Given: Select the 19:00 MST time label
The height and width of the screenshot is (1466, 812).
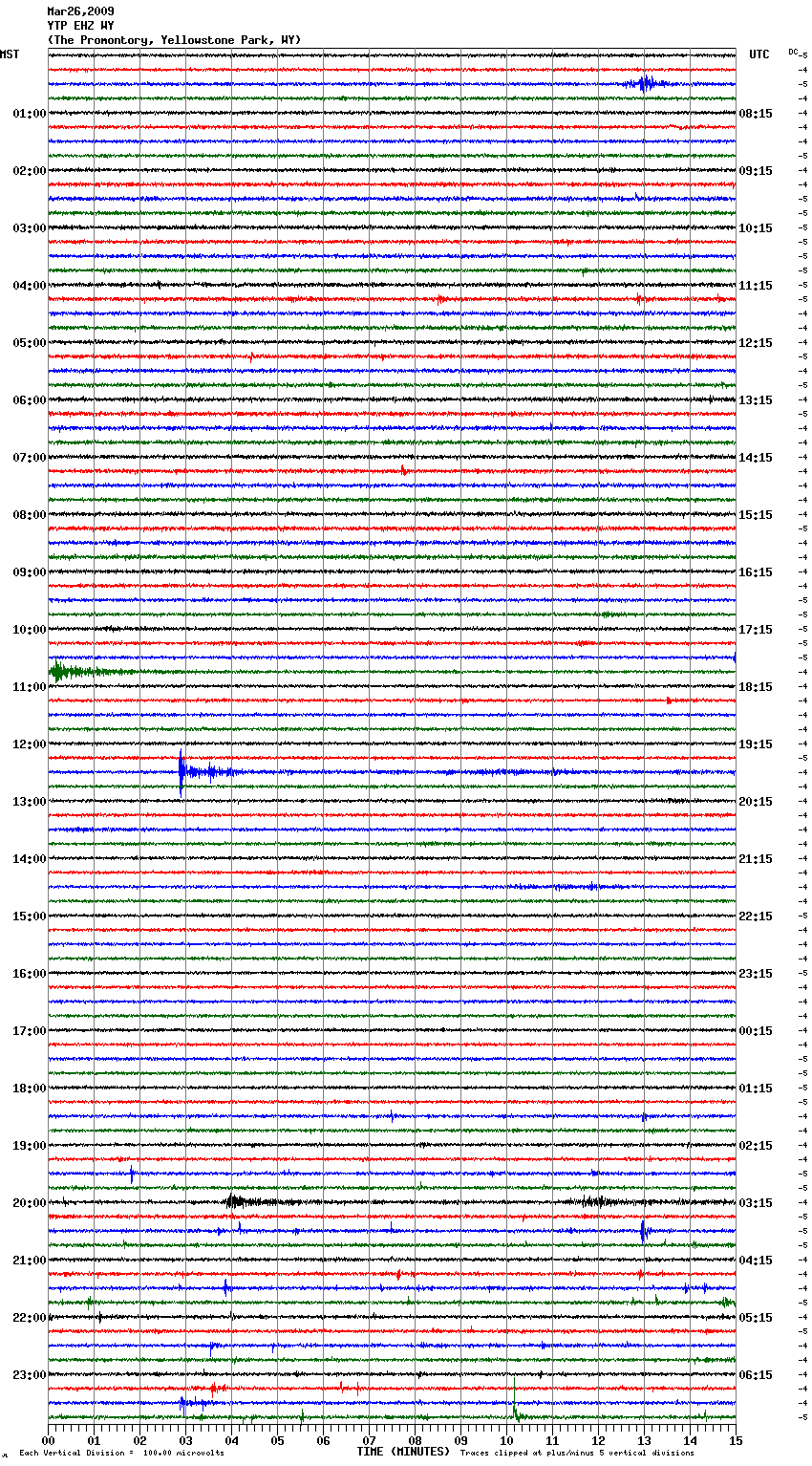Looking at the screenshot, I should (x=30, y=1146).
